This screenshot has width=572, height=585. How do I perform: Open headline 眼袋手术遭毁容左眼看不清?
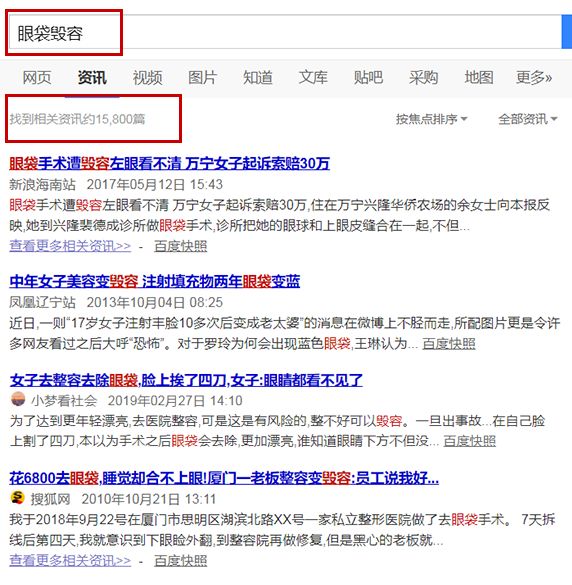pos(169,163)
